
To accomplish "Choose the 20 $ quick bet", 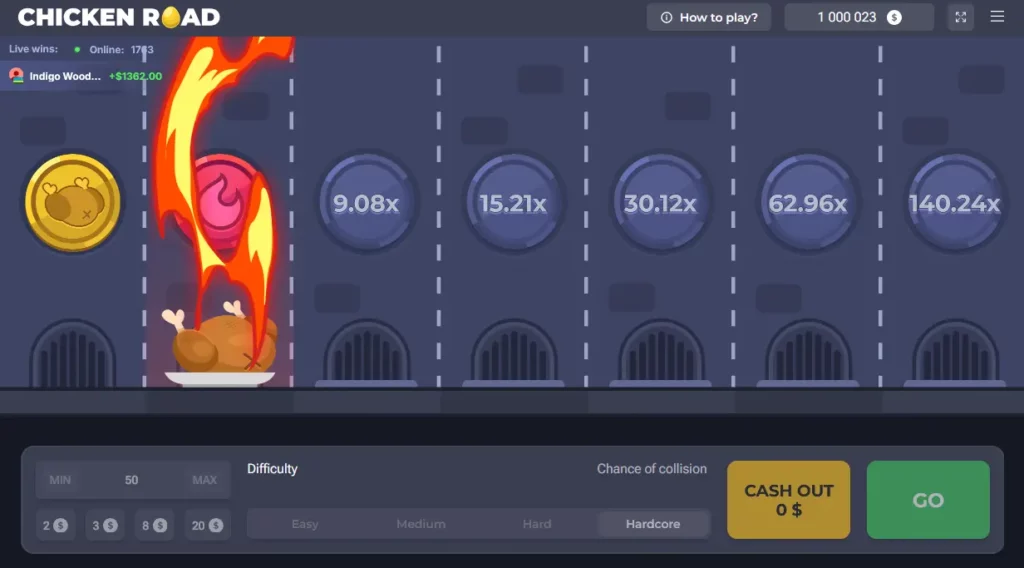I will [206, 525].
